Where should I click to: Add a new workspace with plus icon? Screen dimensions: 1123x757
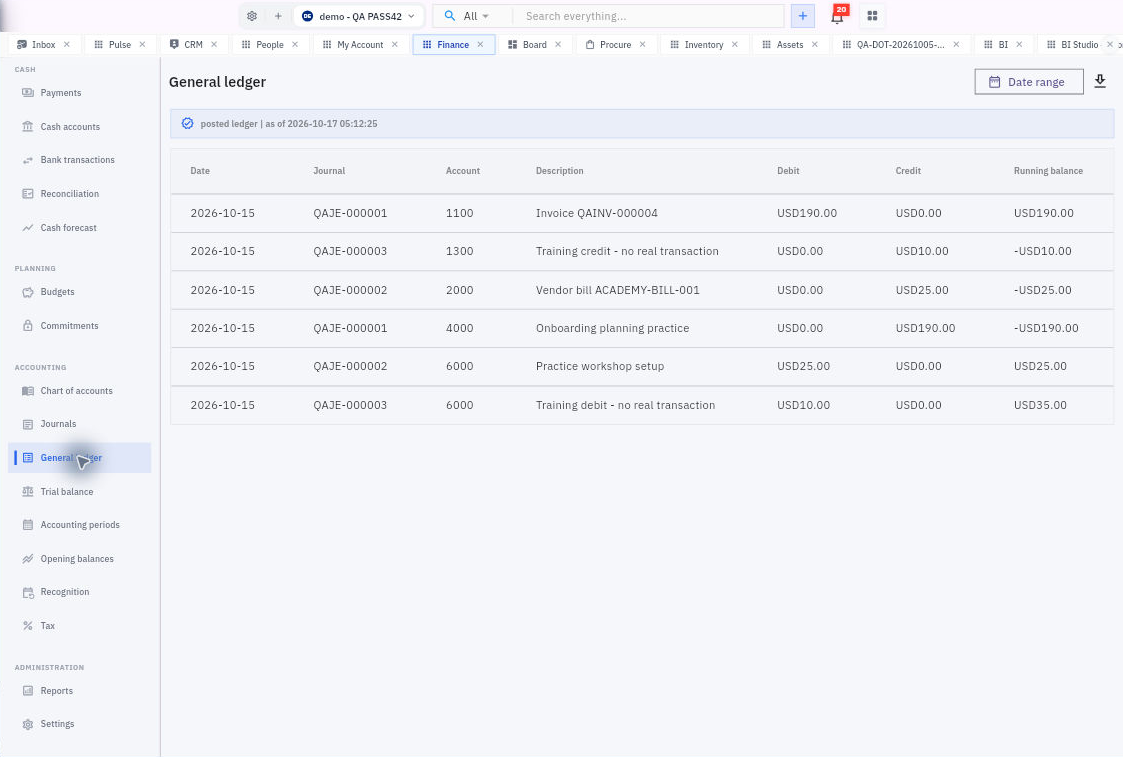278,16
